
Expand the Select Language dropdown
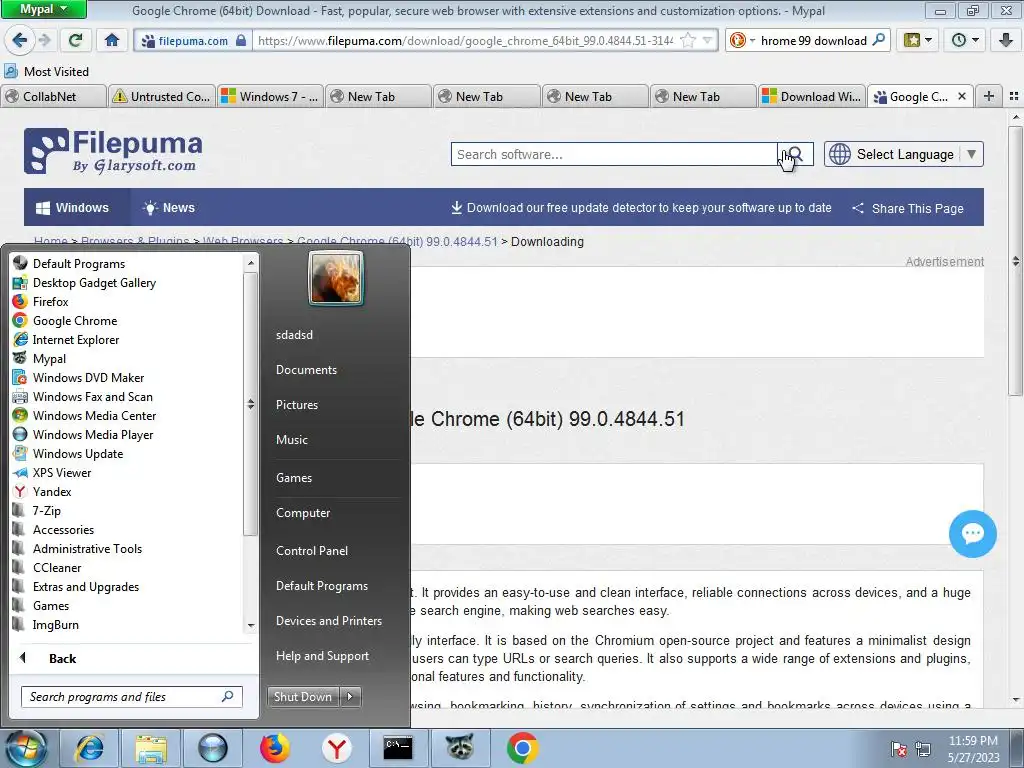904,154
